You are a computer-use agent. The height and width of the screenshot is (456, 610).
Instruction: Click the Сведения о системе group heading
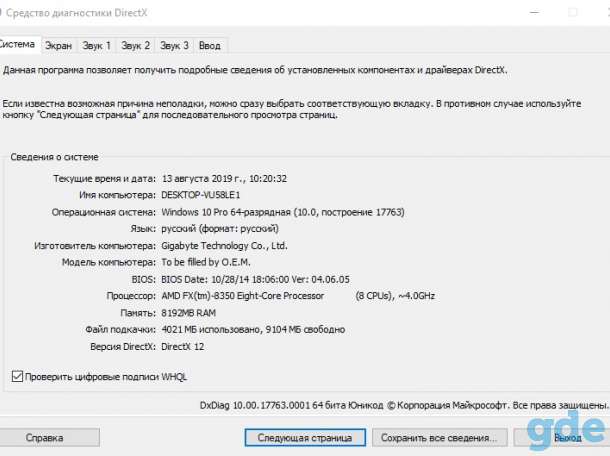point(54,157)
